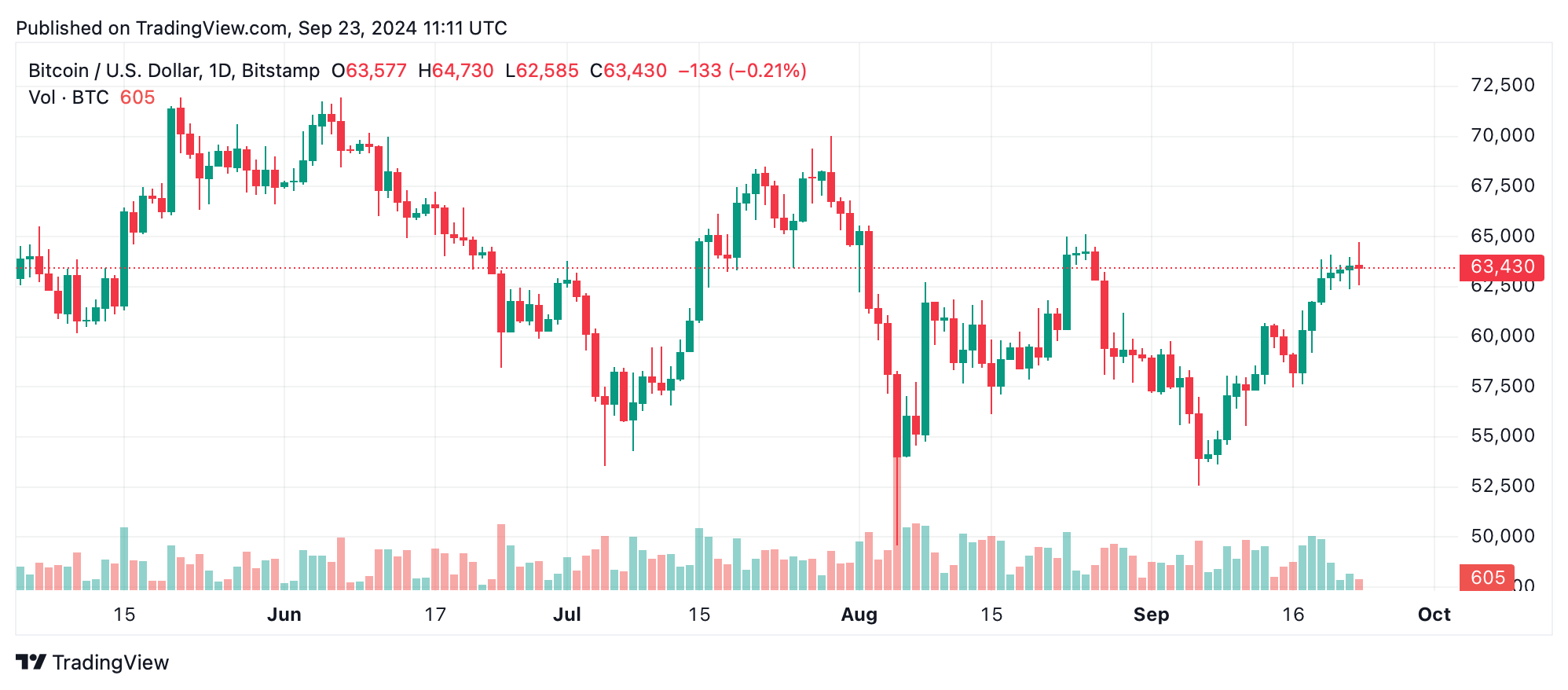Click the red 605 volume tag on axis

pyautogui.click(x=1486, y=578)
